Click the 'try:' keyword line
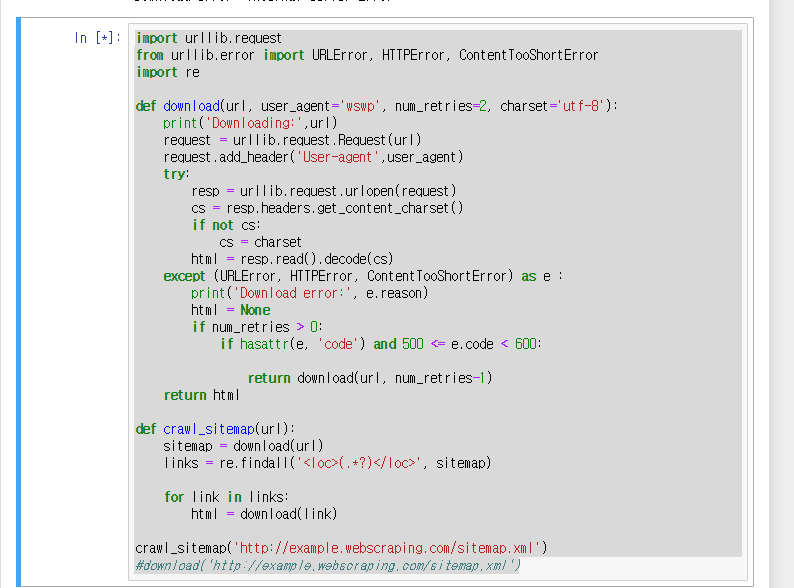This screenshot has height=588, width=794. [176, 174]
